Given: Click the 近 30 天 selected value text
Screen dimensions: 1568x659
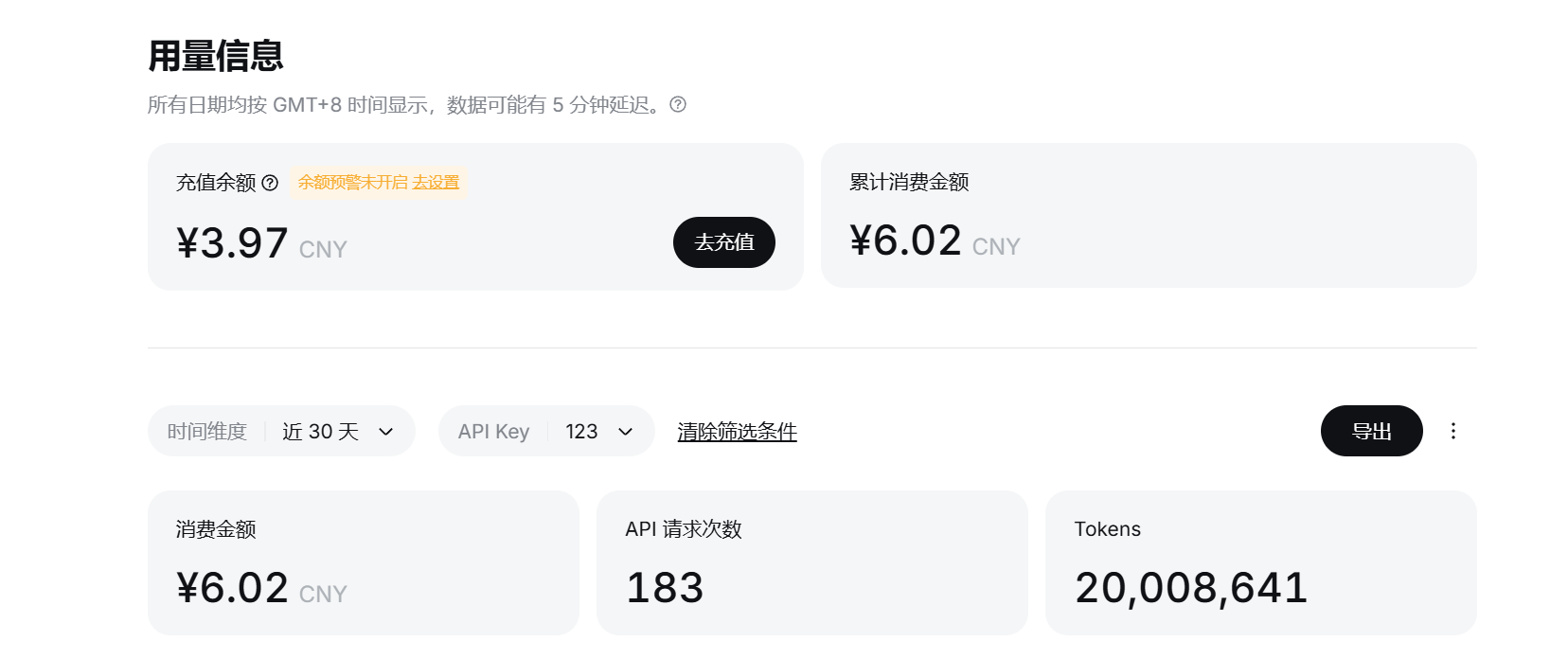Looking at the screenshot, I should click(320, 432).
